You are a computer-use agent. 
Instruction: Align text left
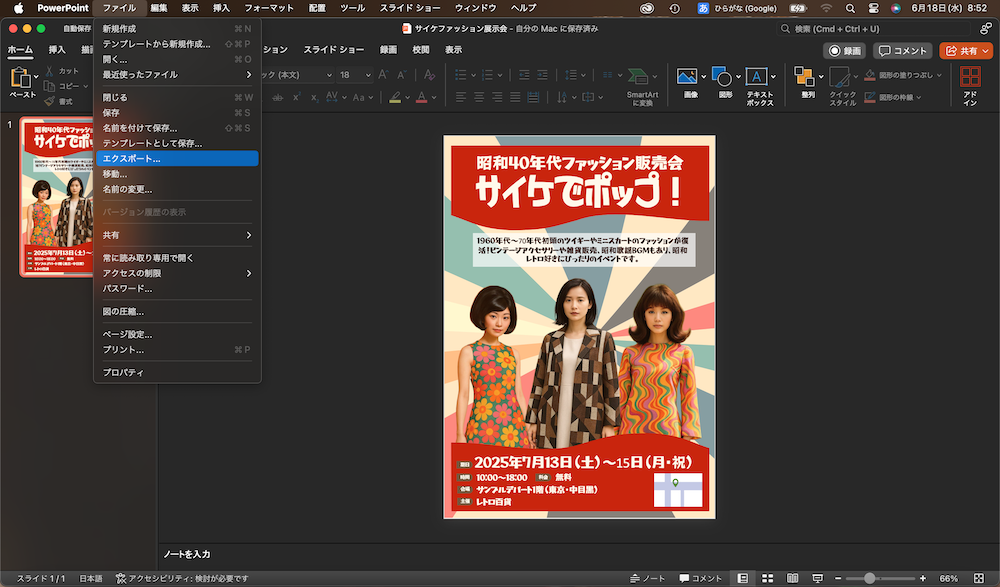click(460, 97)
